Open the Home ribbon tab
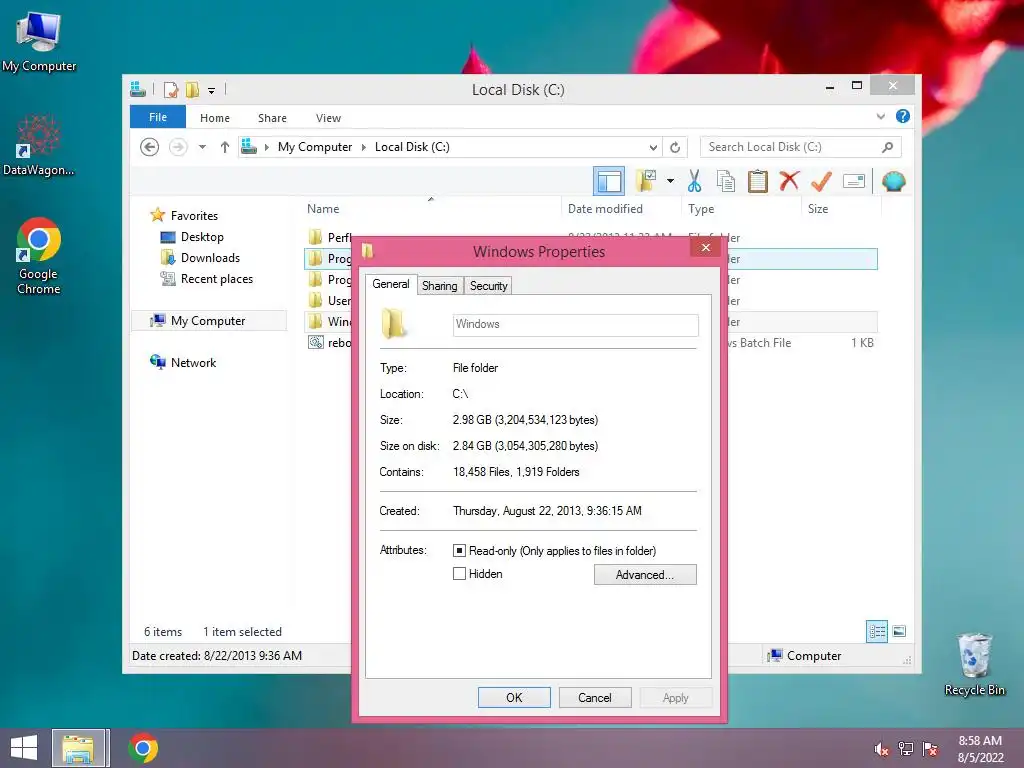Image resolution: width=1024 pixels, height=768 pixels. [x=215, y=118]
